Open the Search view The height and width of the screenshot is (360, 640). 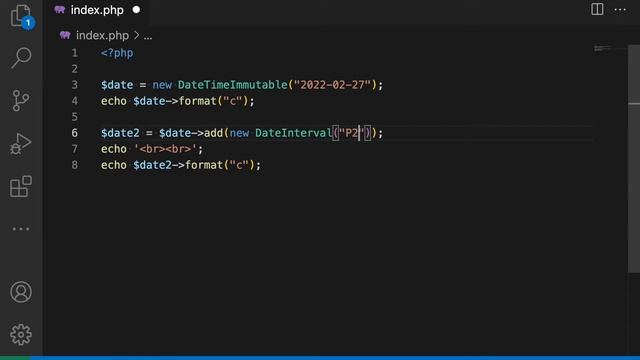tap(21, 58)
